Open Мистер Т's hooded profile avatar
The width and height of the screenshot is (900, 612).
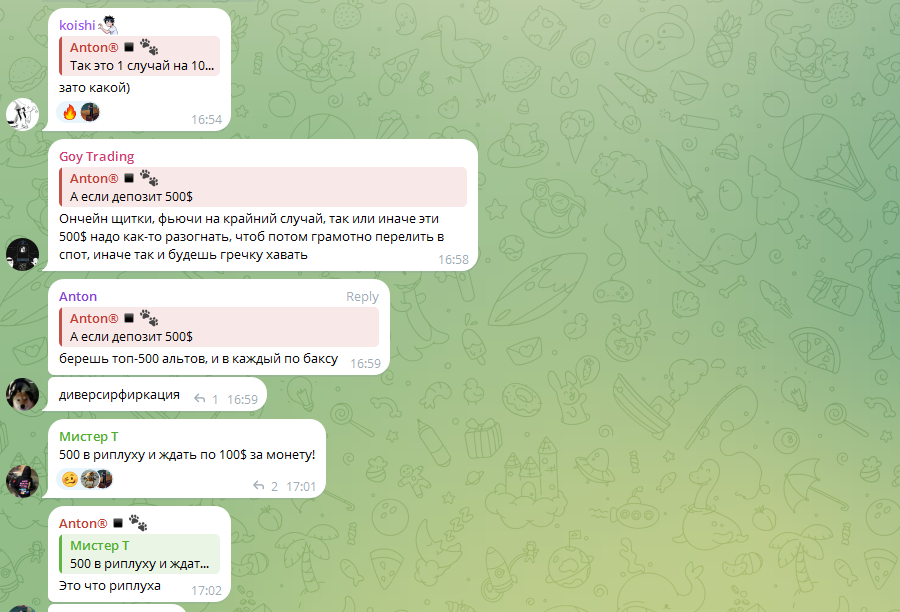22,481
